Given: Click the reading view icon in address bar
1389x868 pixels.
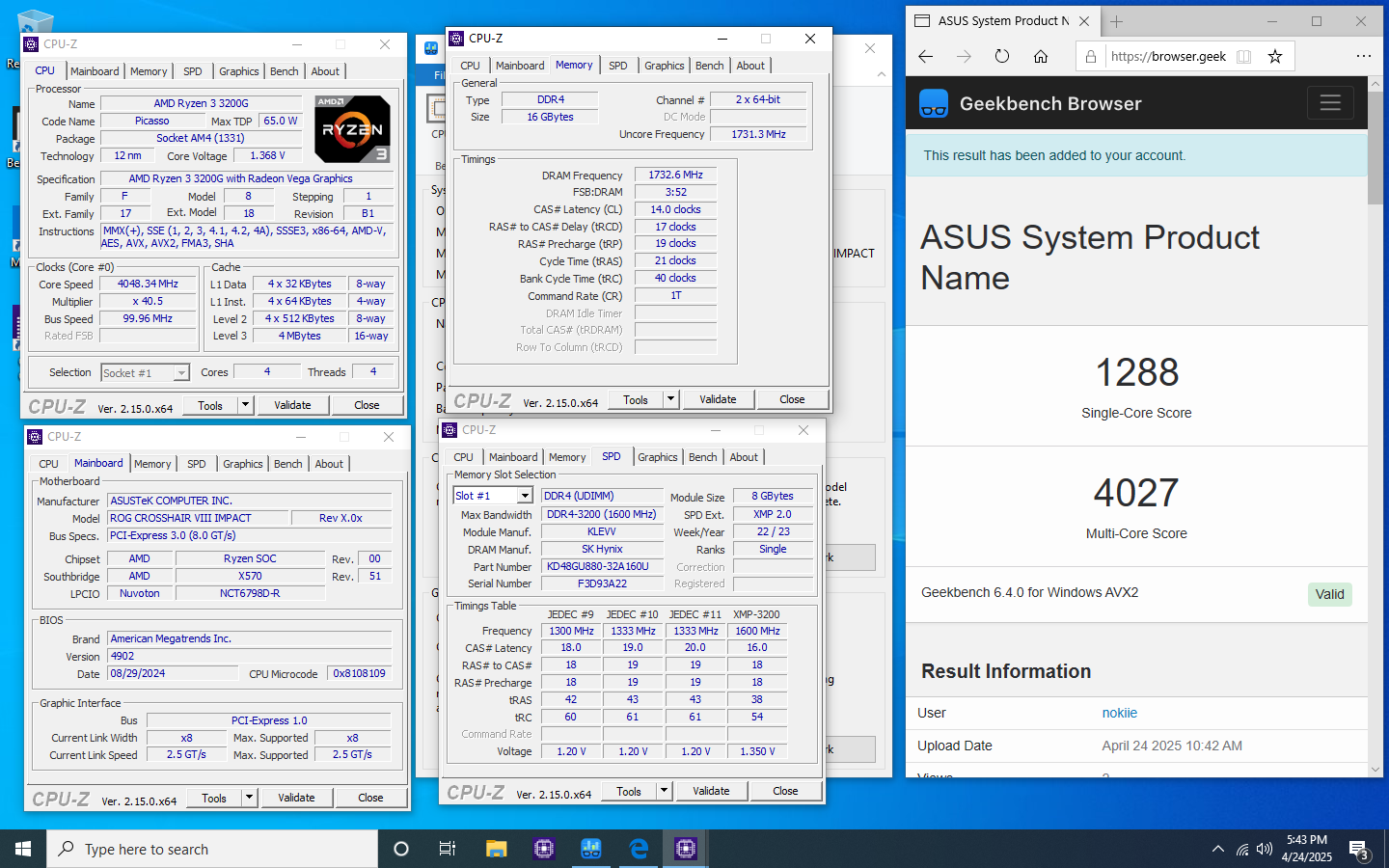Looking at the screenshot, I should point(1244,56).
